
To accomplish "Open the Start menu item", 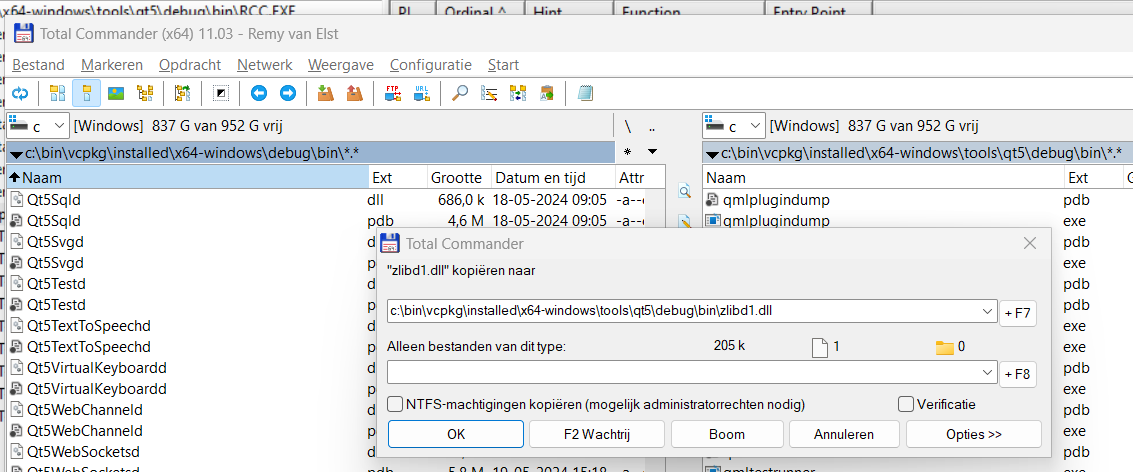I will [x=503, y=65].
